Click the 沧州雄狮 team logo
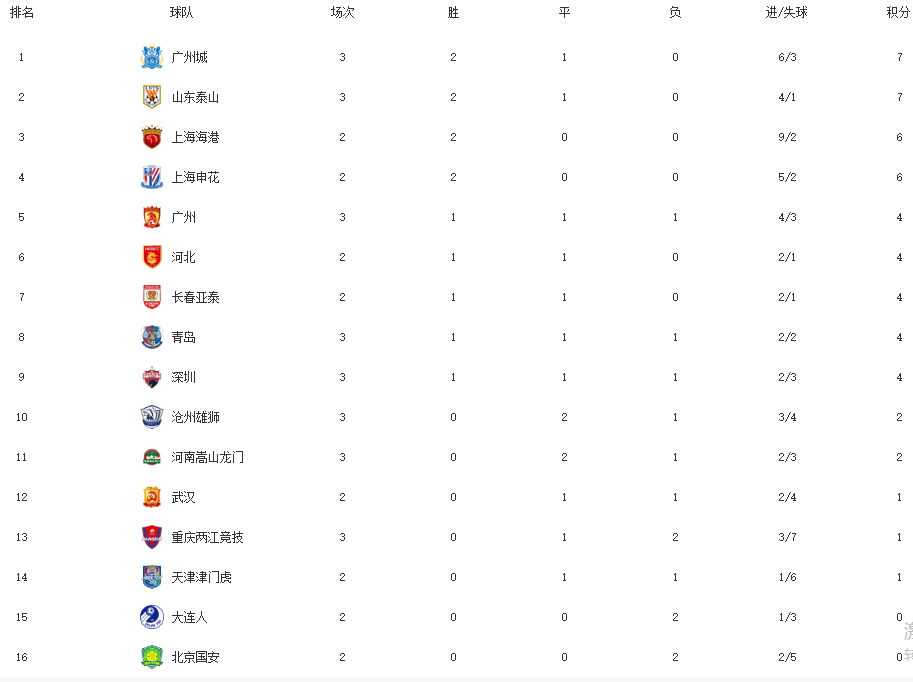 pyautogui.click(x=152, y=417)
